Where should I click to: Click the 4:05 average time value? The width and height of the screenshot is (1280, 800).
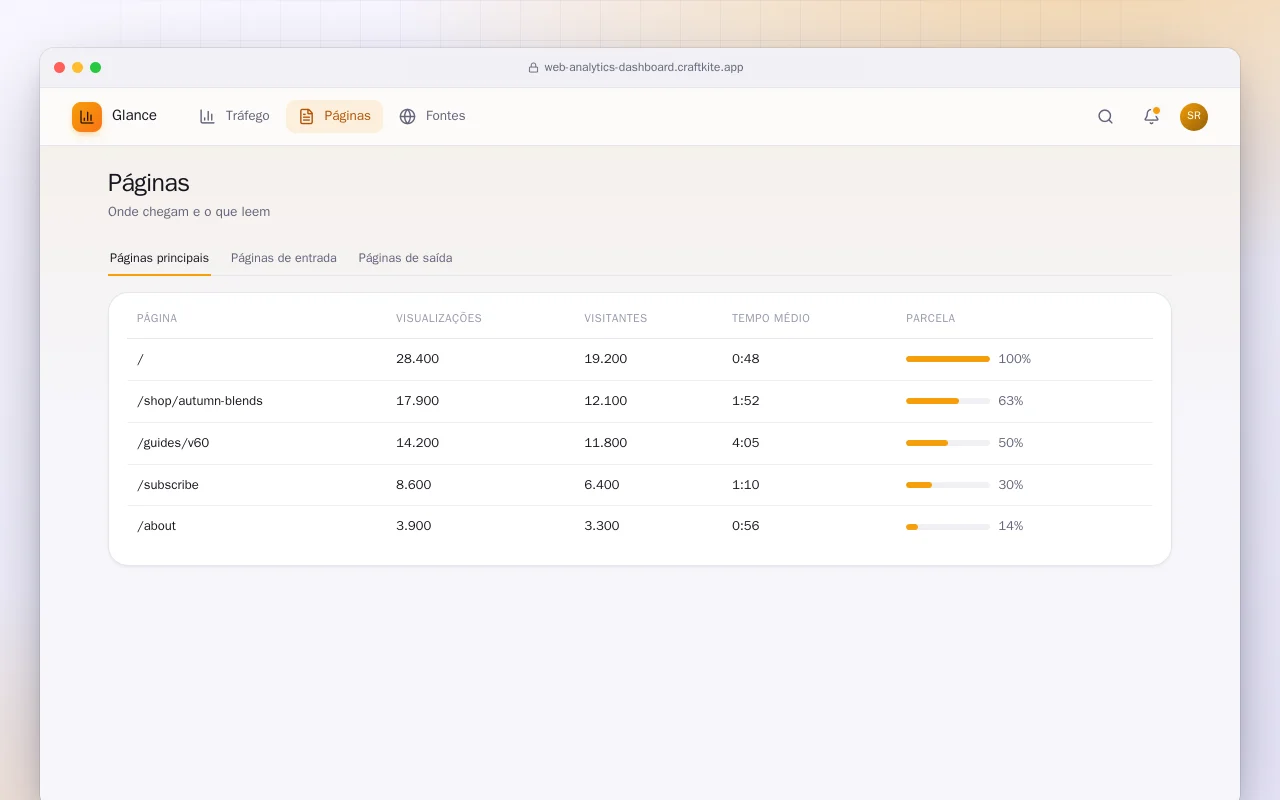746,443
